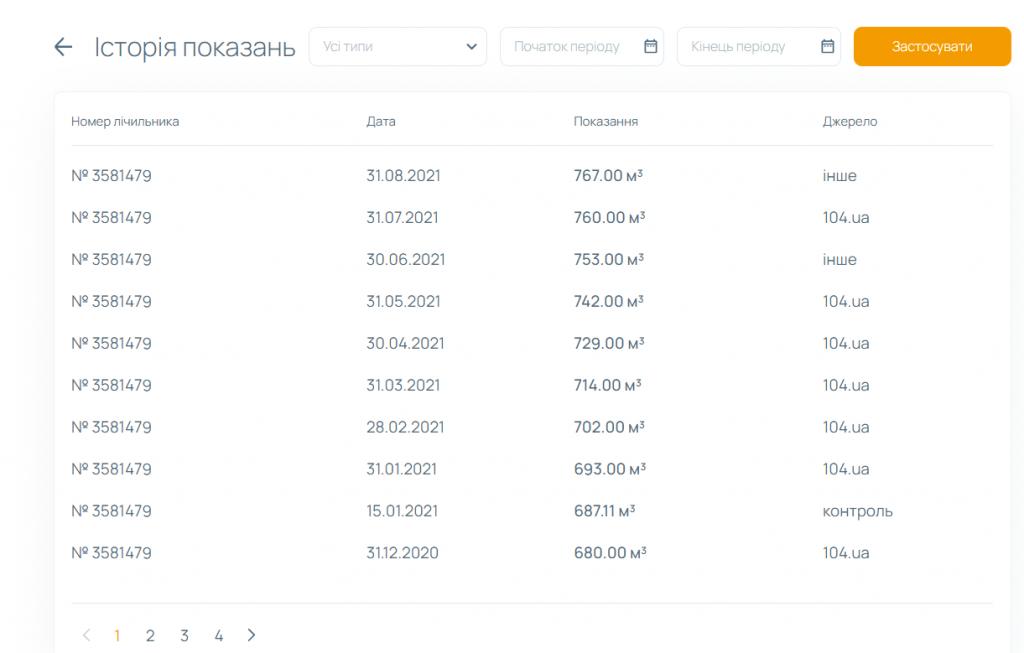Switch to page 3 of results

[184, 635]
